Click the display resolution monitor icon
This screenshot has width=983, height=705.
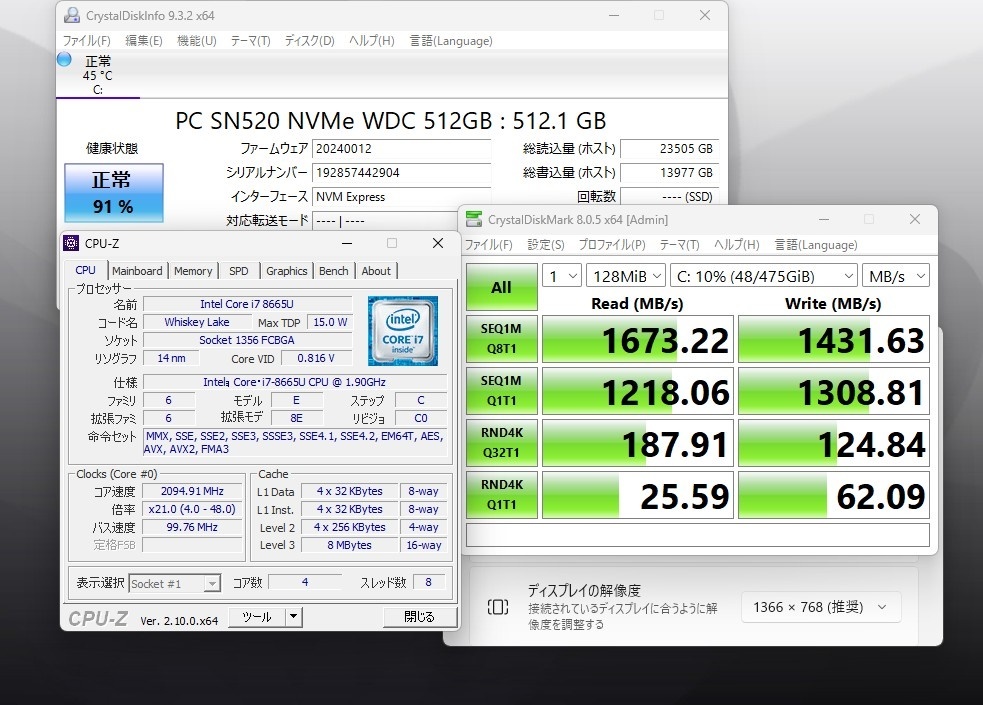[x=498, y=607]
